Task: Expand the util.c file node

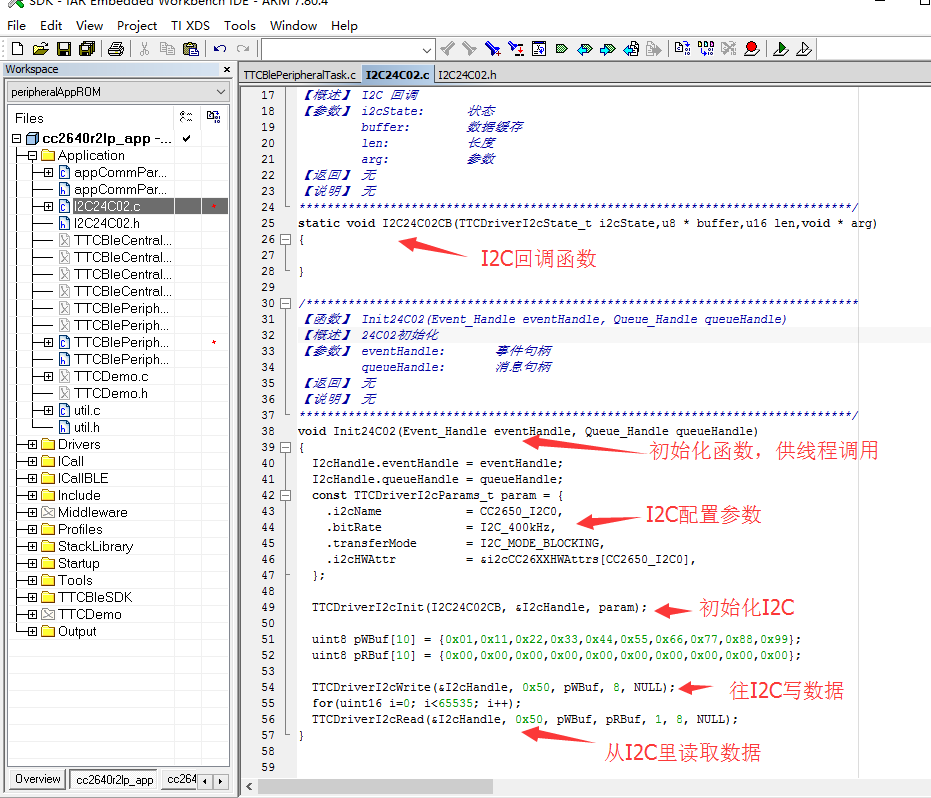Action: pos(48,410)
